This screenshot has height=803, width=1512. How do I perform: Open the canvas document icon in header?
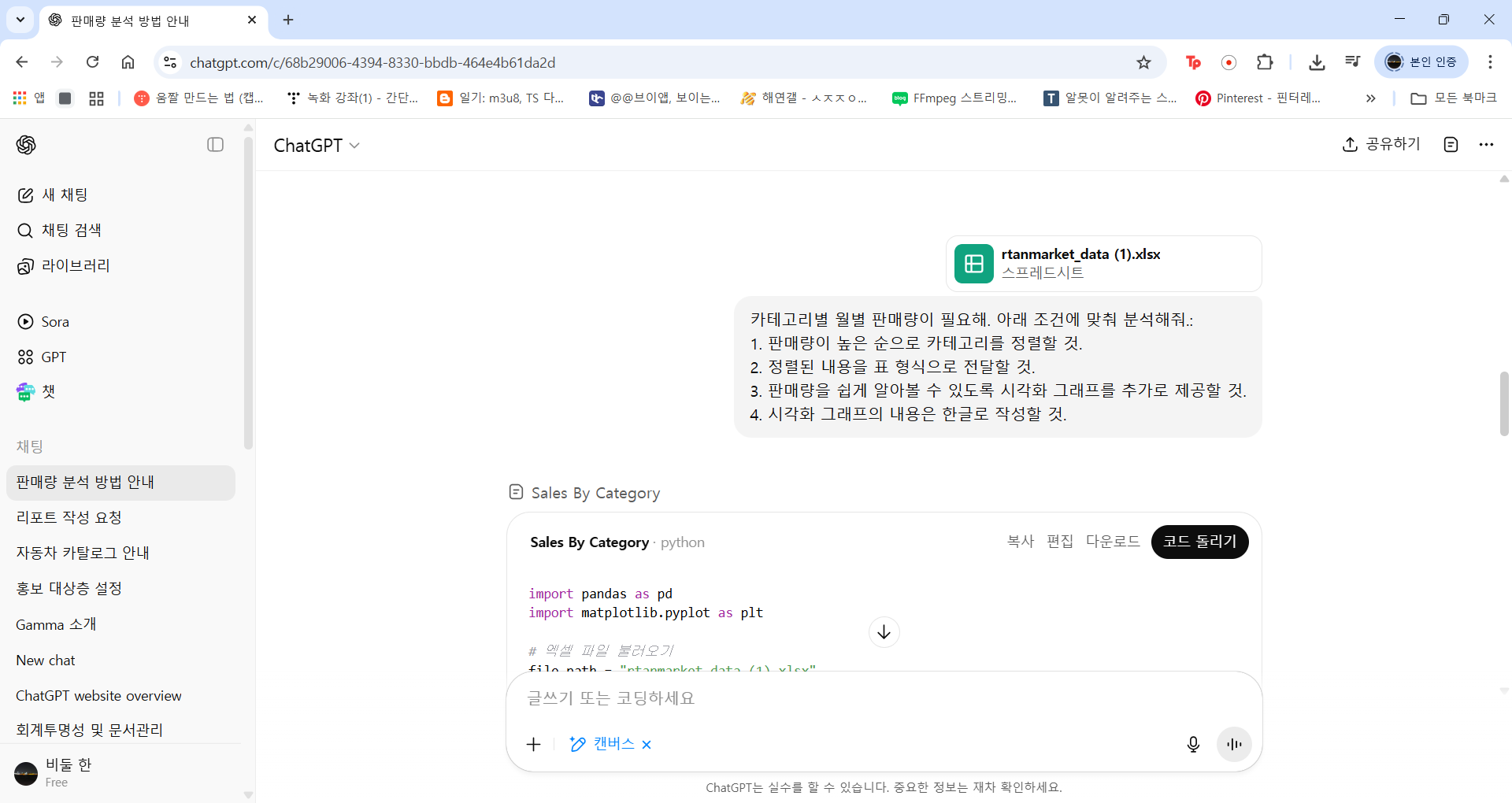tap(1451, 144)
